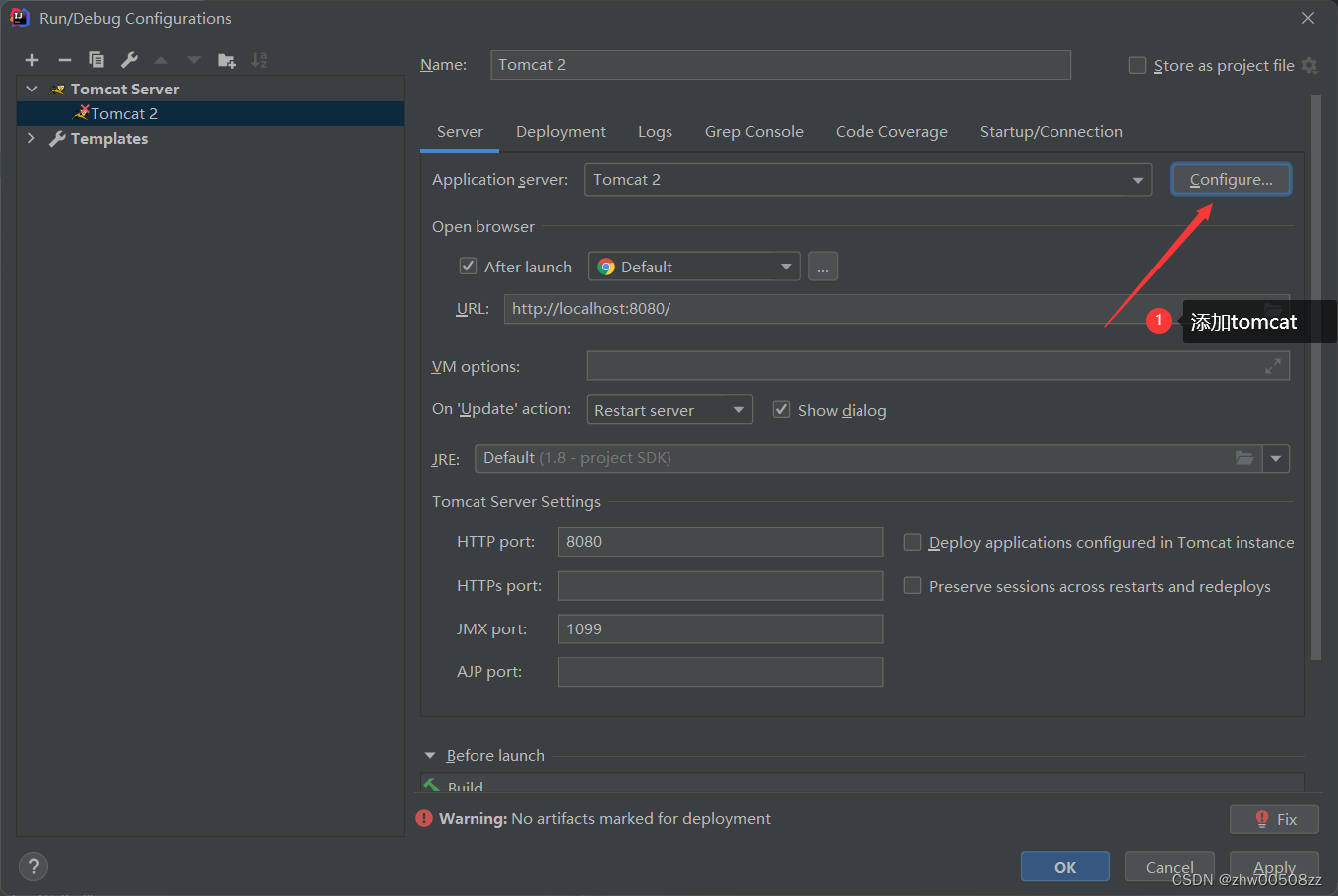
Task: Collapse Before launch section
Action: 430,756
